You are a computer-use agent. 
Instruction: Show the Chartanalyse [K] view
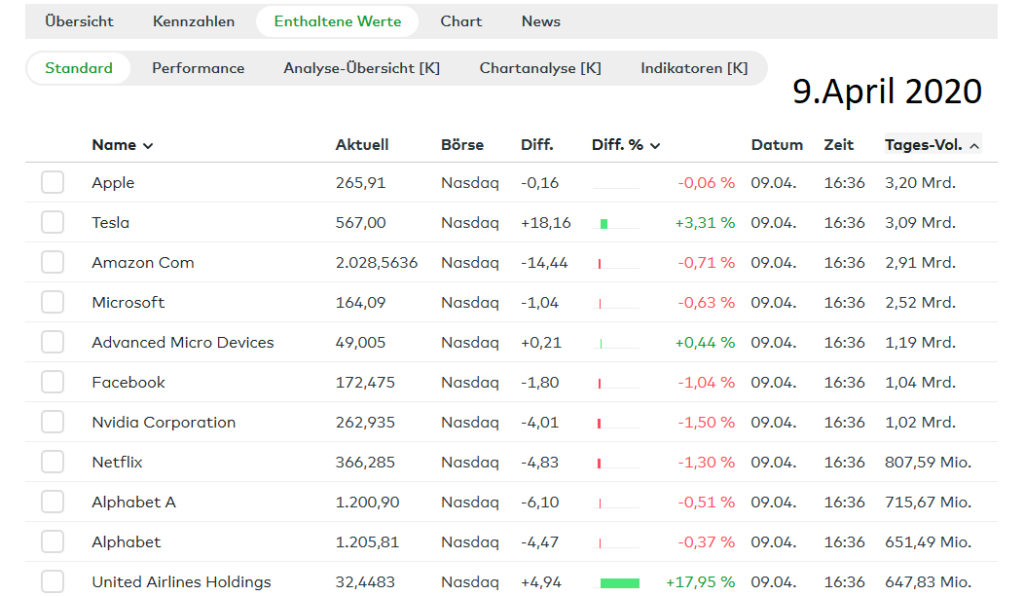[540, 68]
